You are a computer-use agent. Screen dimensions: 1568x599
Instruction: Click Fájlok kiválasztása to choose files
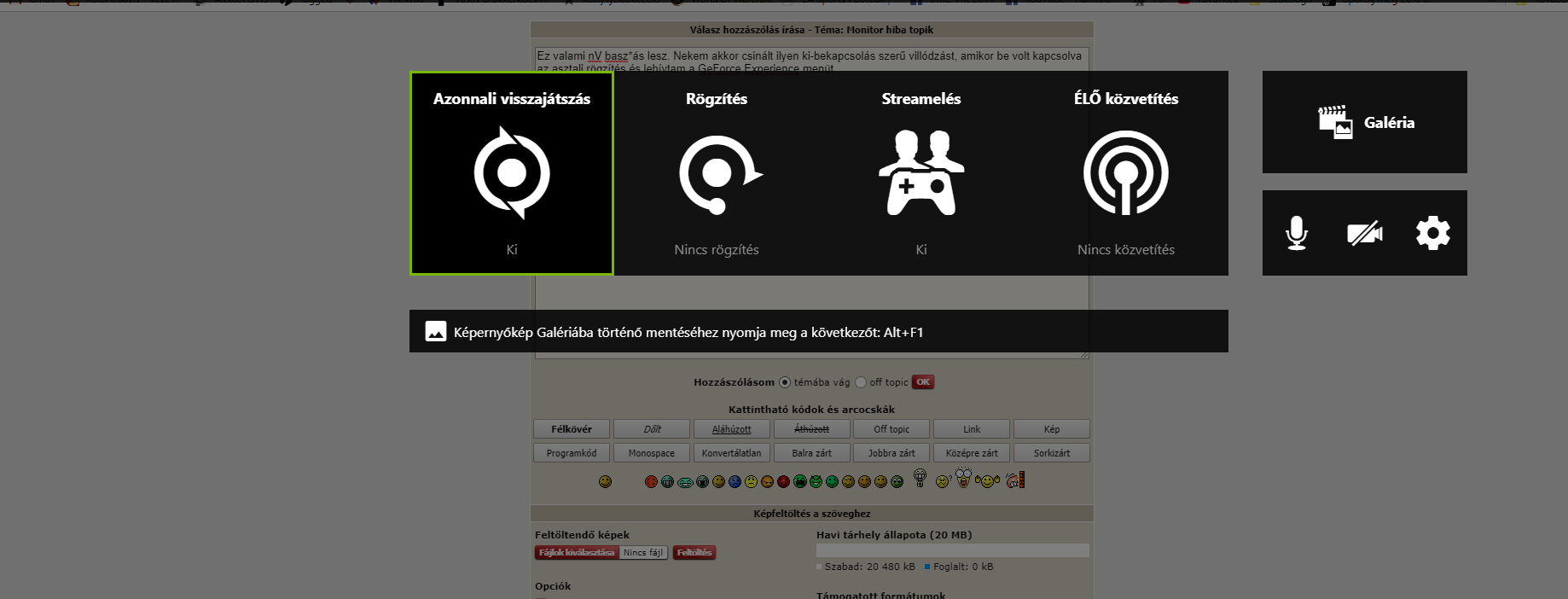pyautogui.click(x=577, y=553)
